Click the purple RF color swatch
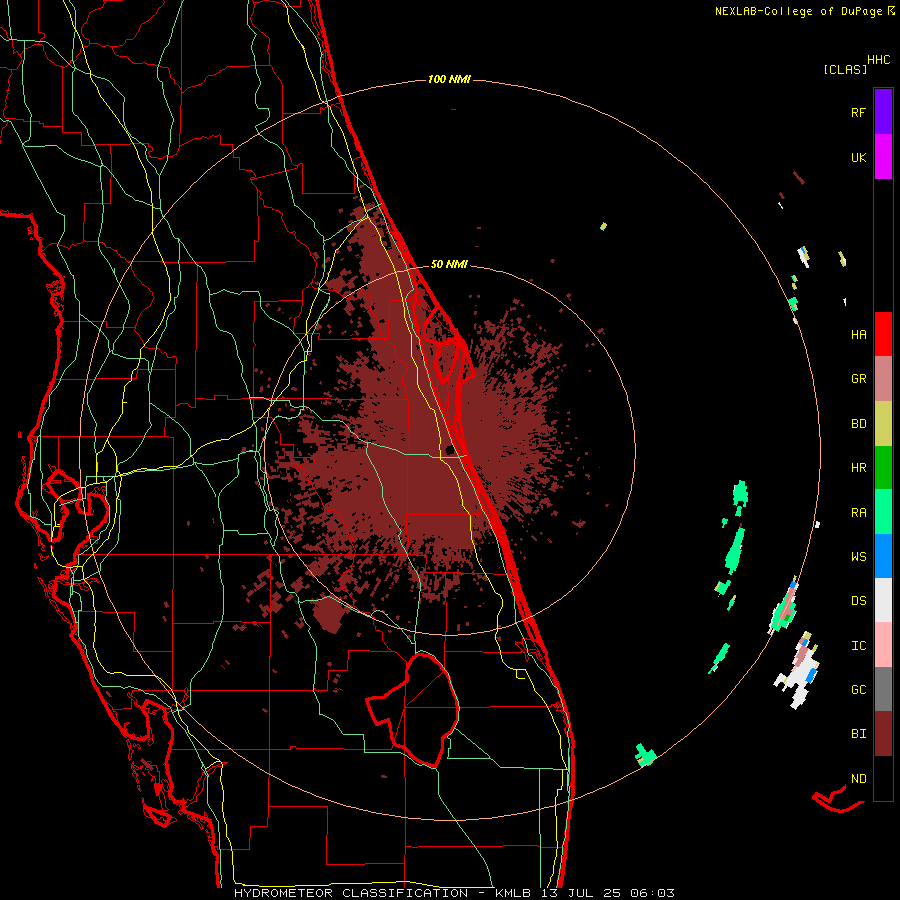The width and height of the screenshot is (900, 900). 883,112
